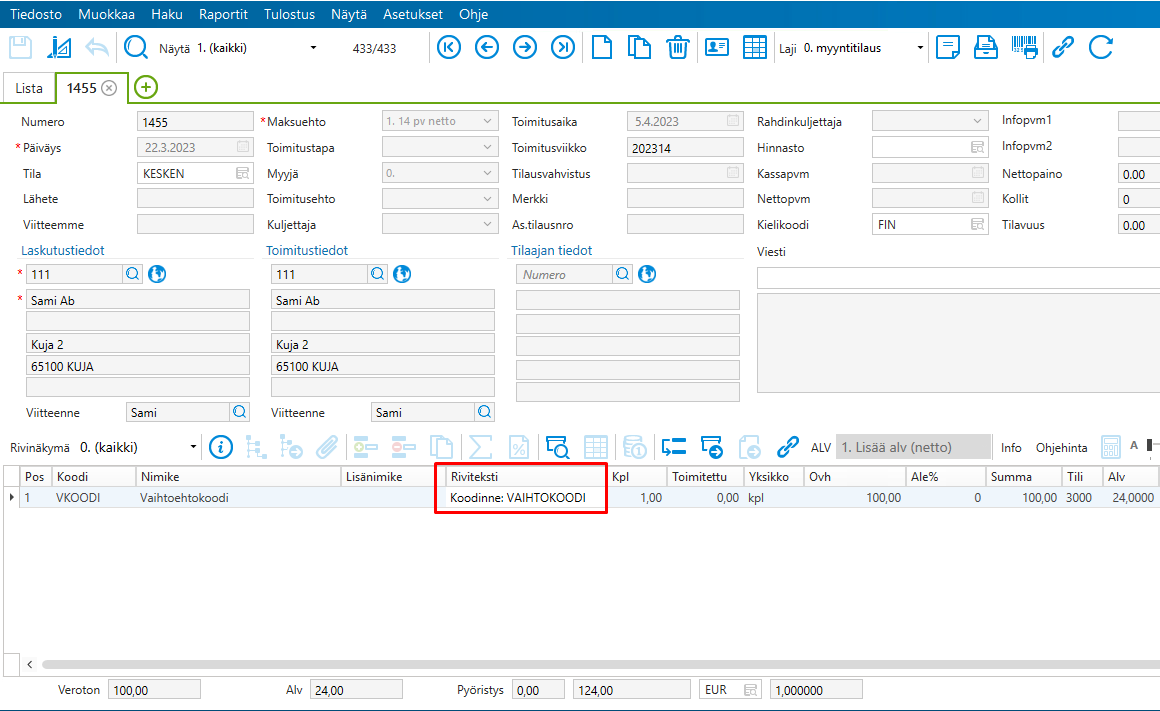Go to the previous record
Viewport: 1160px width, 711px height.
487,47
